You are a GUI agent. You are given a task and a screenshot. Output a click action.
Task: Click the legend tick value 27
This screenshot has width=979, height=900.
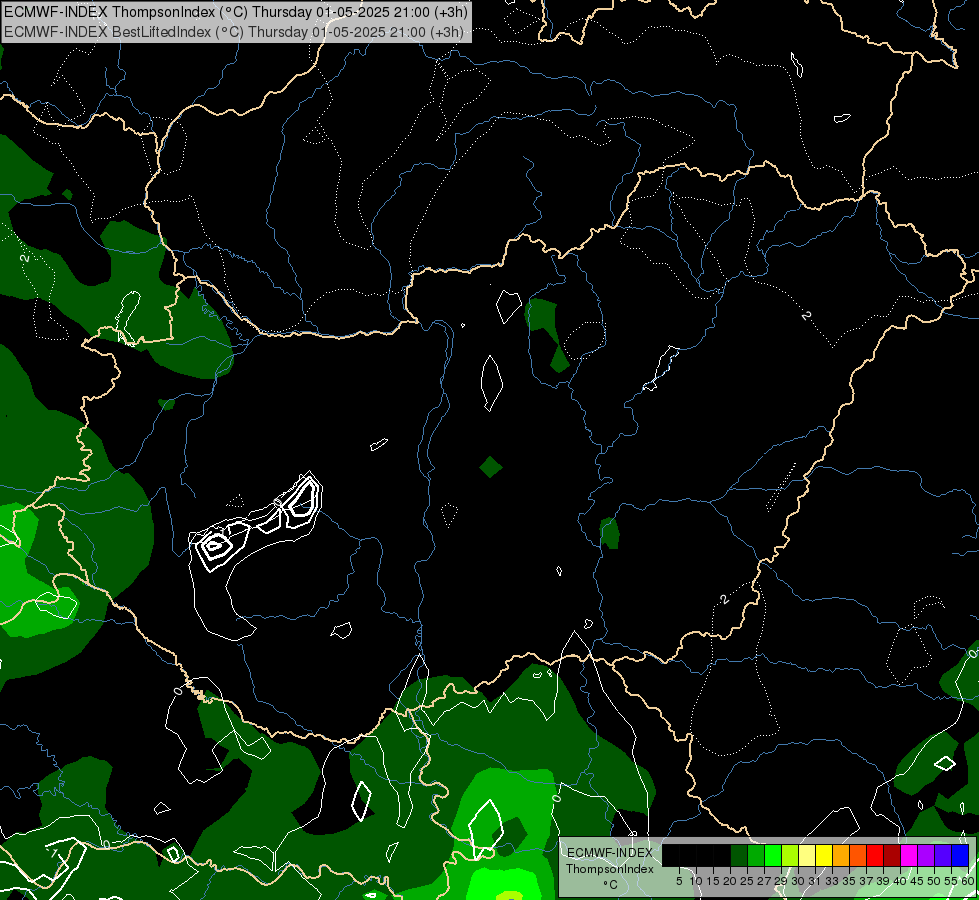point(764,881)
